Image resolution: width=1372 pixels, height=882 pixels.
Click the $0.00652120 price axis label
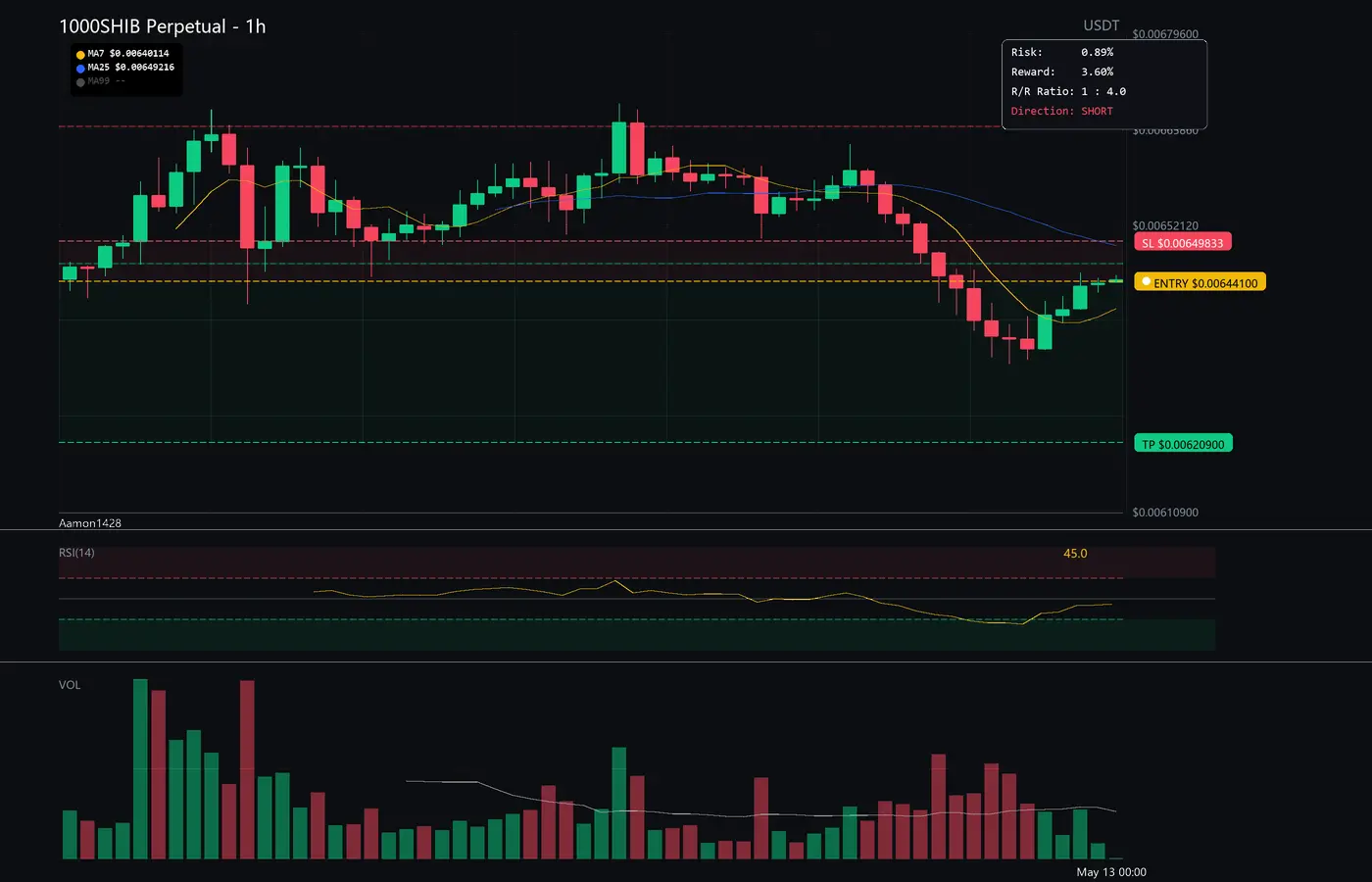click(x=1165, y=225)
